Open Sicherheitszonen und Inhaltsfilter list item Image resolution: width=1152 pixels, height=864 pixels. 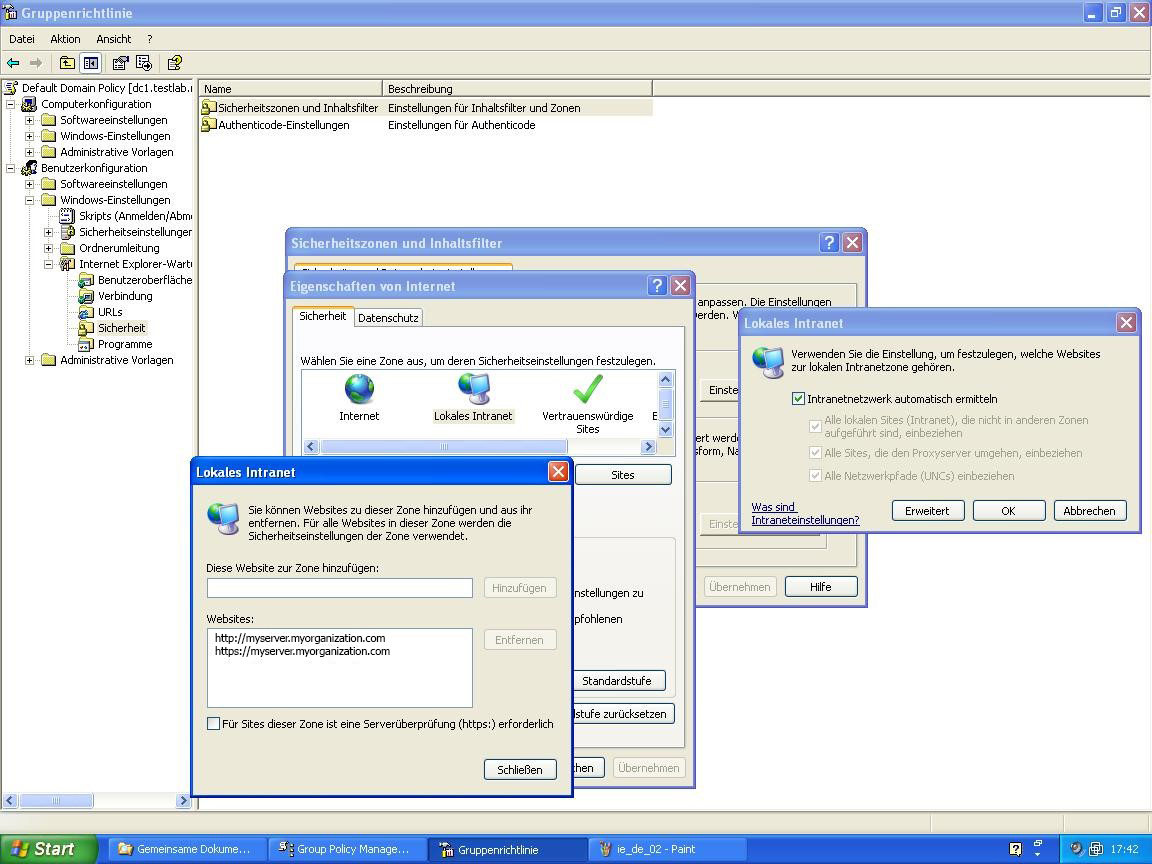pos(297,108)
